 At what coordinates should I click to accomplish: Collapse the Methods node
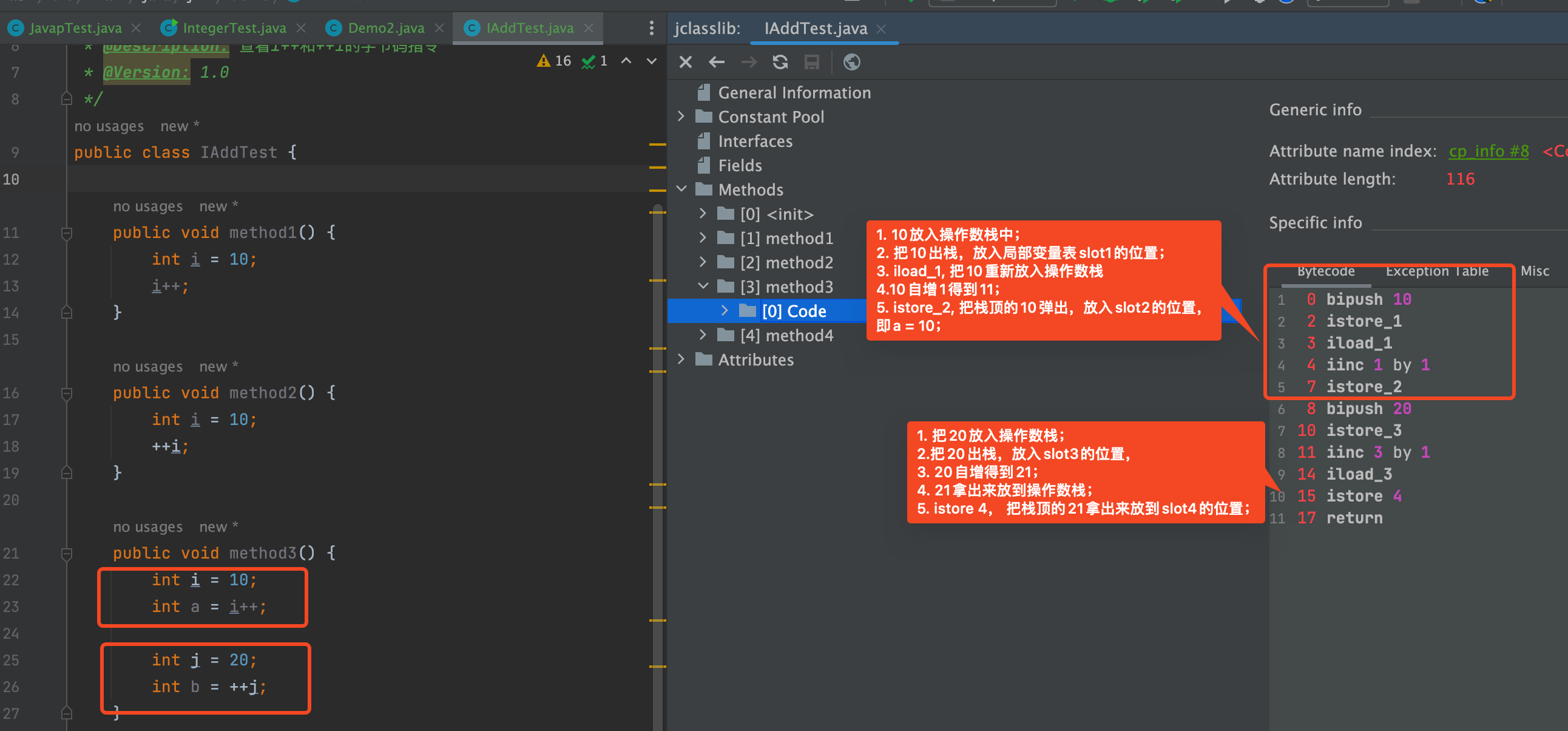click(x=681, y=189)
